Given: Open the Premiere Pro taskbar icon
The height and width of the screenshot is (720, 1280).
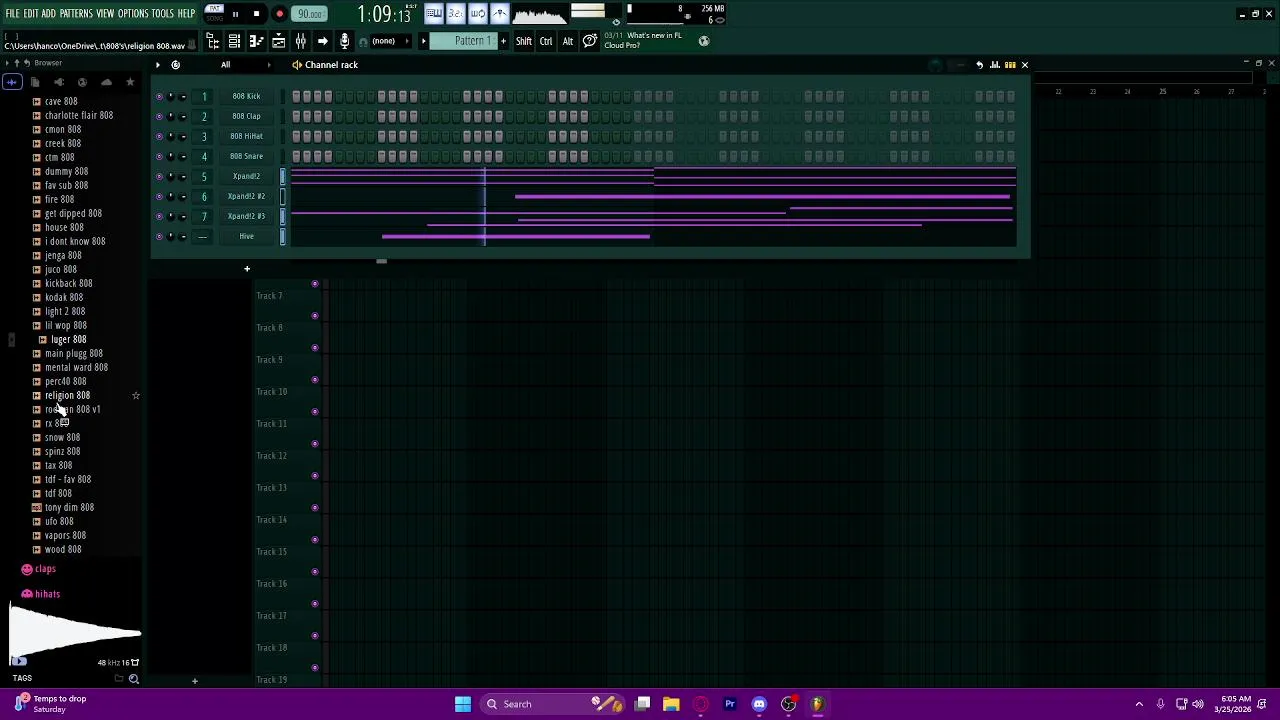Looking at the screenshot, I should click(x=730, y=704).
